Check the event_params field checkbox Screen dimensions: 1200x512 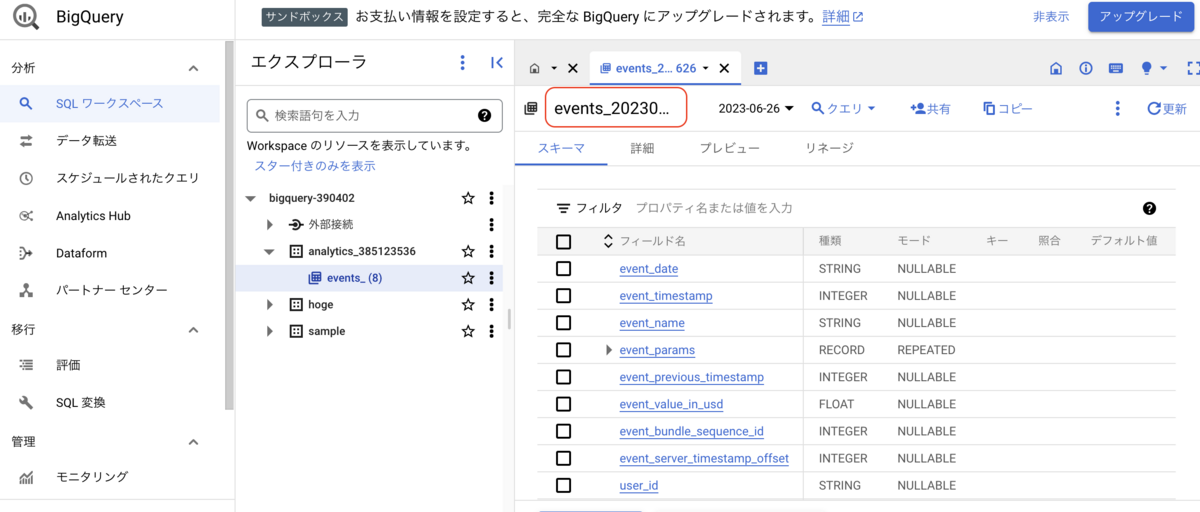(563, 350)
